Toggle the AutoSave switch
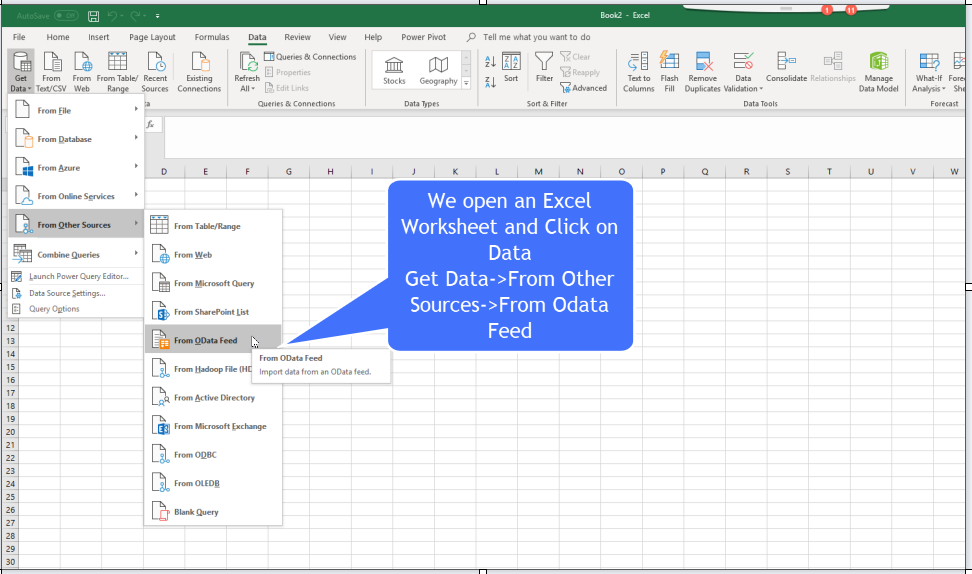 pyautogui.click(x=66, y=16)
